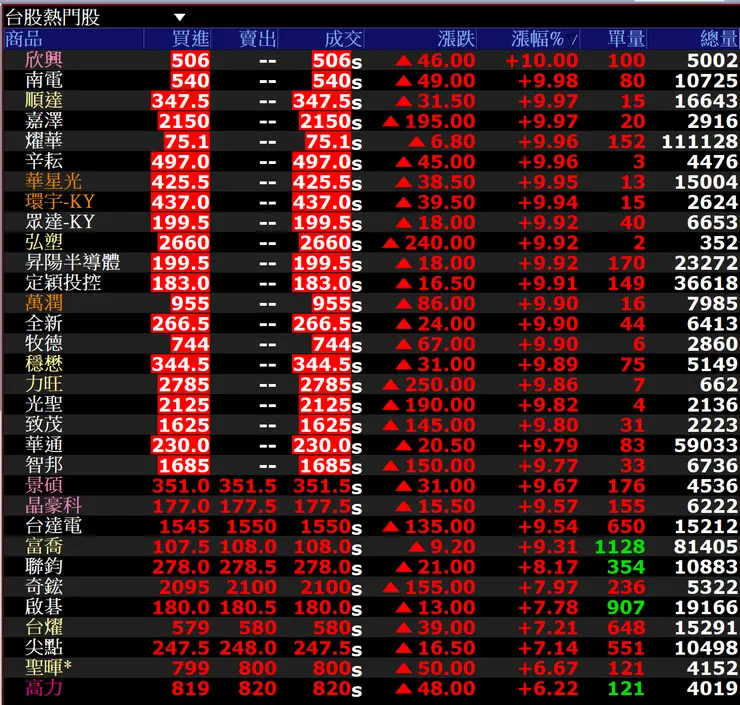Select the 尖點 stock name

pyautogui.click(x=44, y=647)
